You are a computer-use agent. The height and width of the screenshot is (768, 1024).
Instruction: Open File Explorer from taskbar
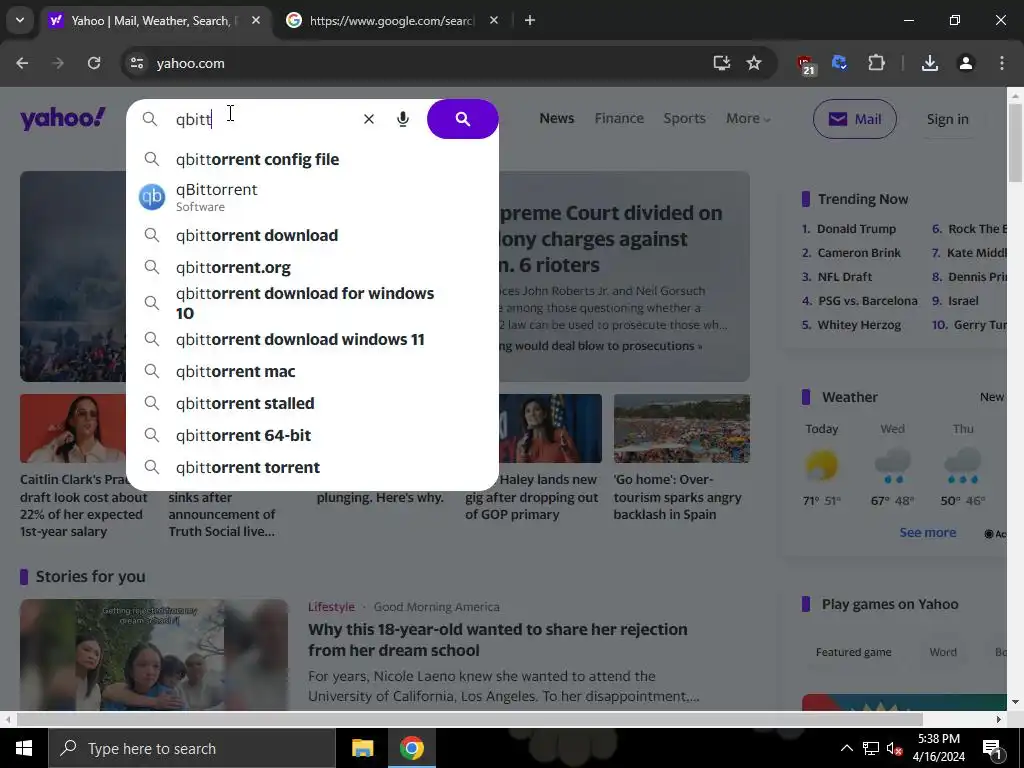coord(362,748)
